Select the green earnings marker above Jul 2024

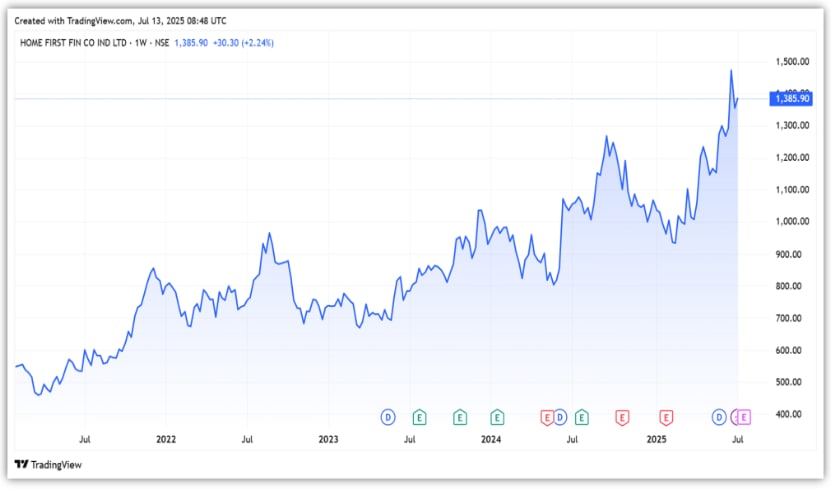[581, 416]
